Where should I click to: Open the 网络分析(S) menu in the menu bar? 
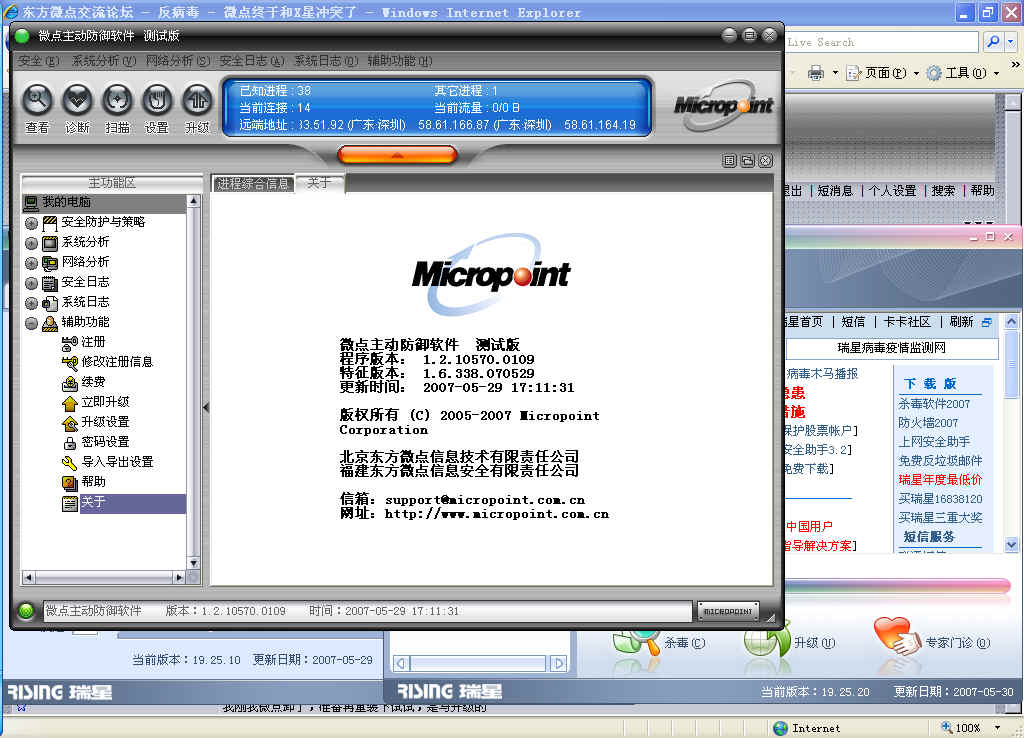pyautogui.click(x=178, y=61)
